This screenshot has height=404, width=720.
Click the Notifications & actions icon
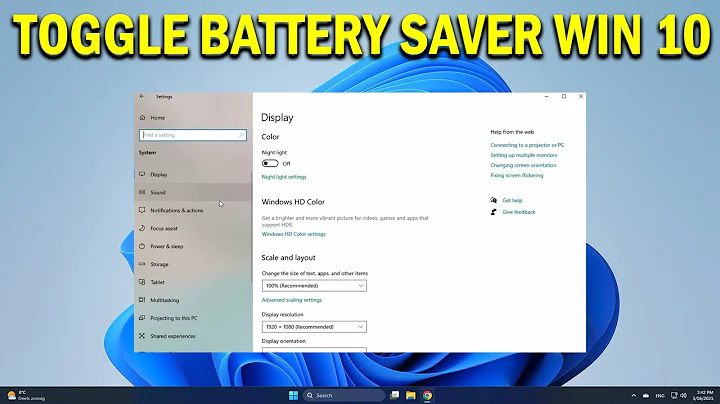142,210
